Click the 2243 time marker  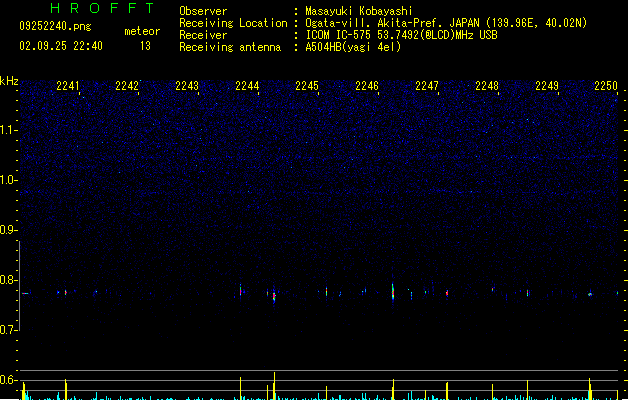pos(187,86)
